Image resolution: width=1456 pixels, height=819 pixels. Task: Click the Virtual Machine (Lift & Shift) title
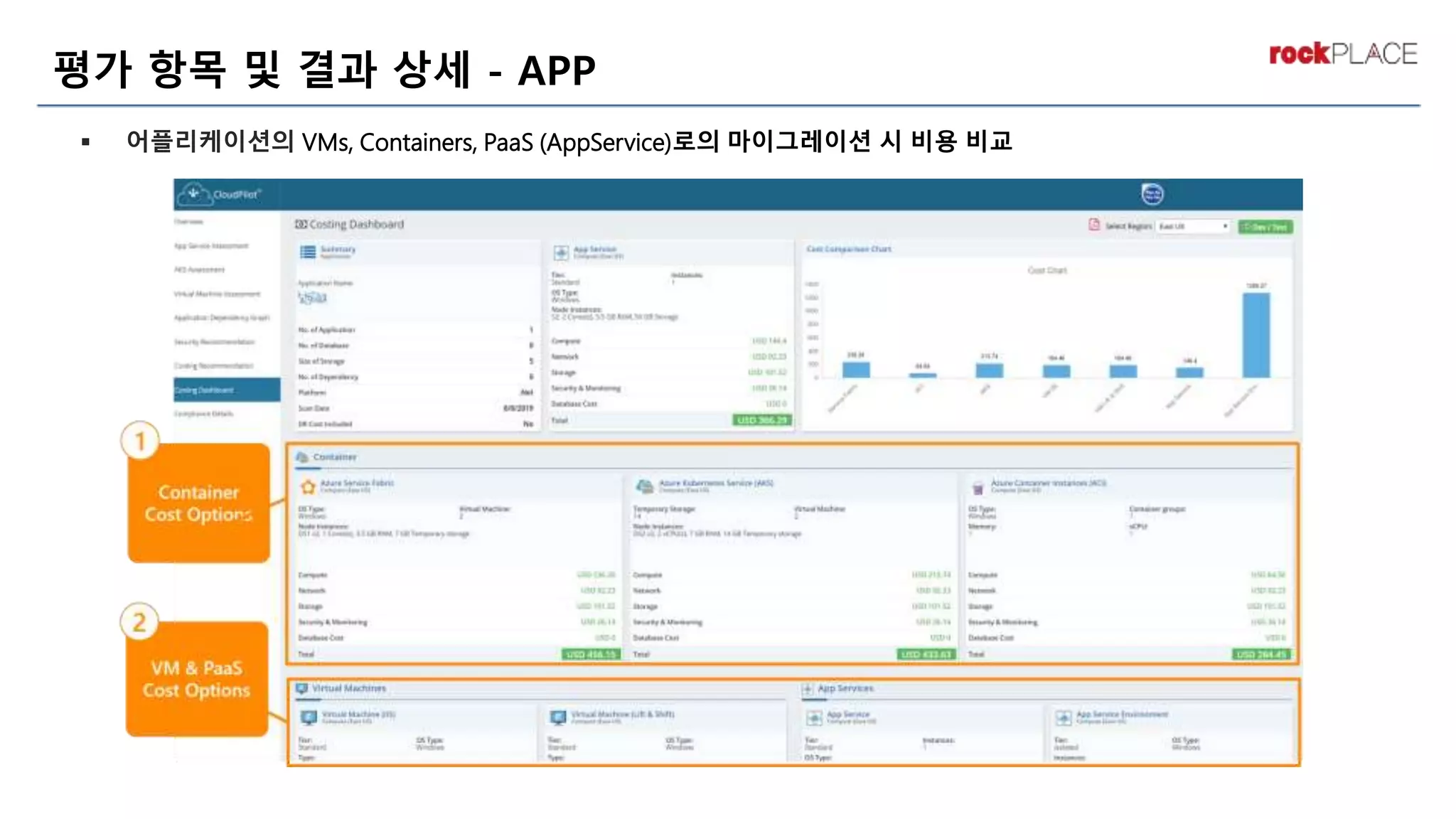(623, 714)
